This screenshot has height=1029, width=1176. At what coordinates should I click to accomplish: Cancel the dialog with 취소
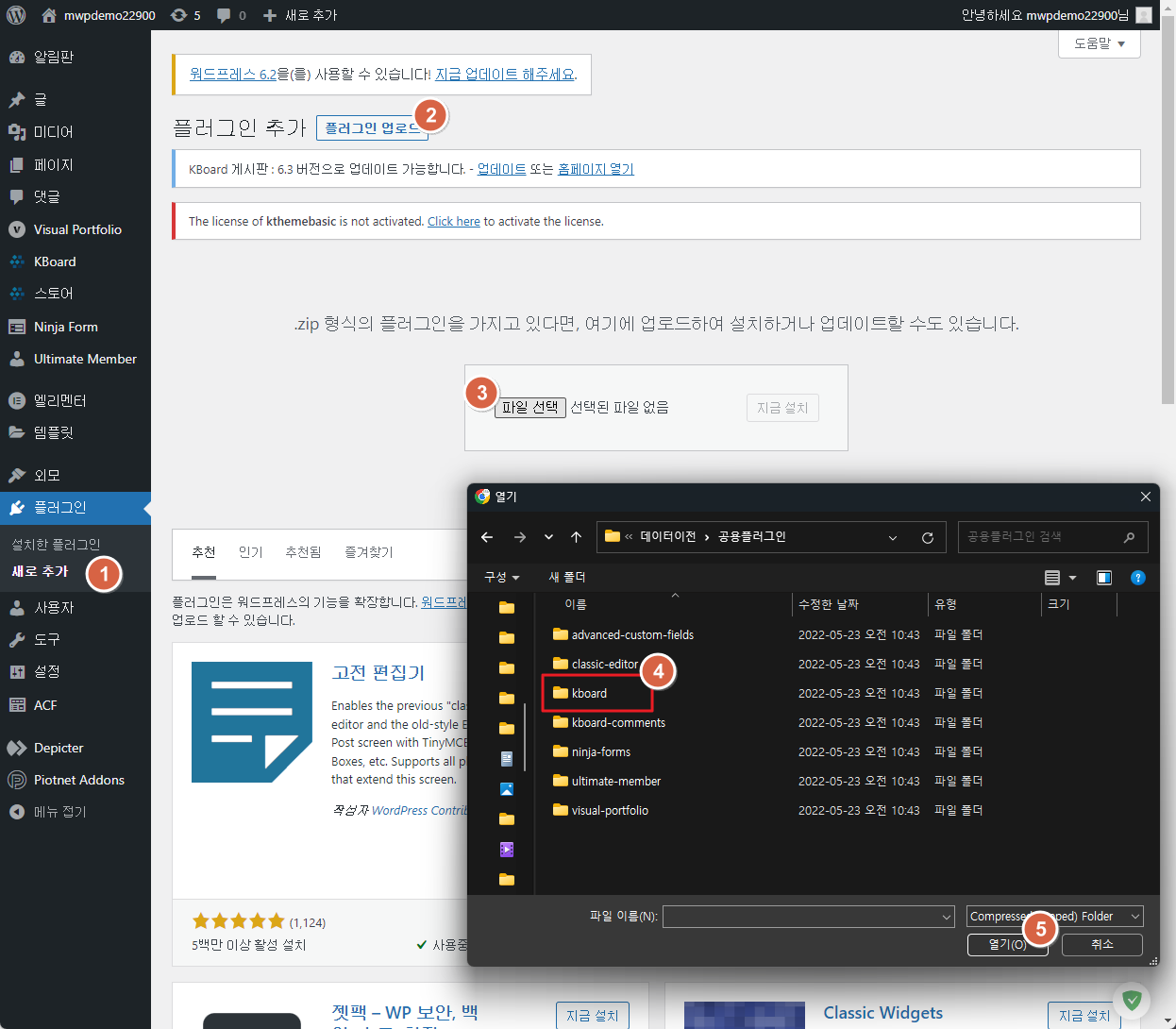(1102, 944)
